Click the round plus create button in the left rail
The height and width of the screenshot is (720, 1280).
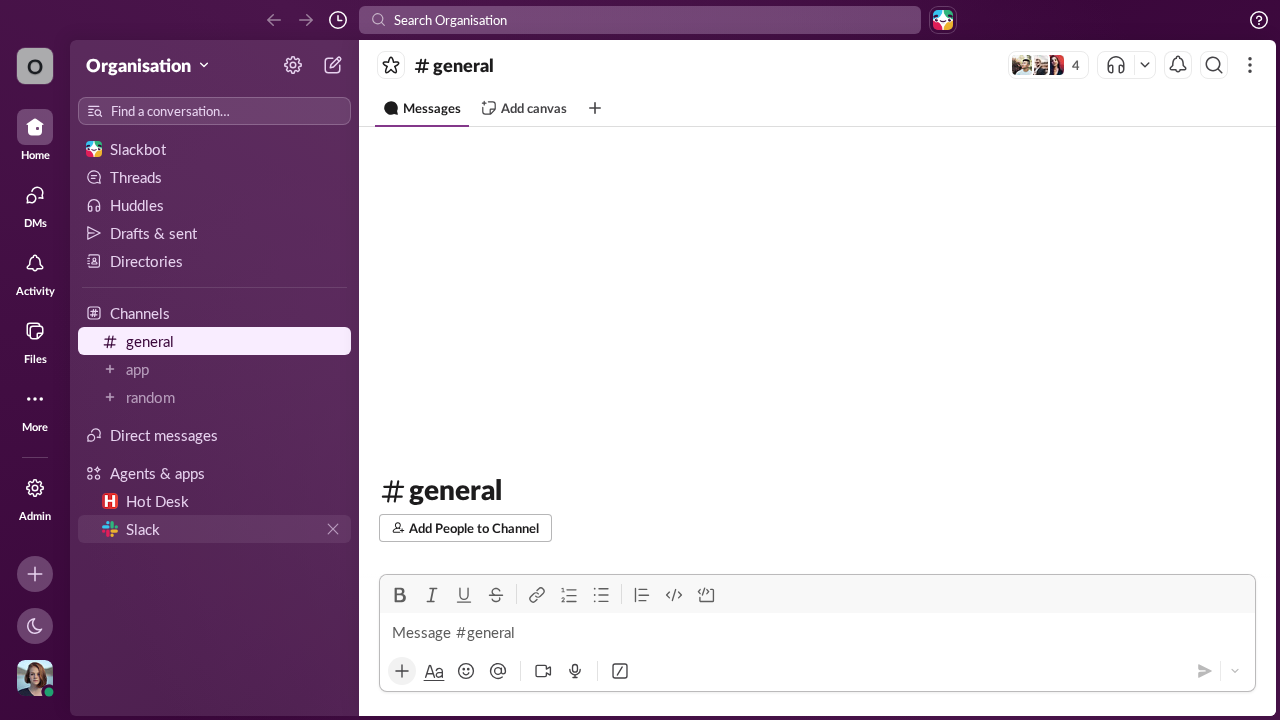[35, 574]
